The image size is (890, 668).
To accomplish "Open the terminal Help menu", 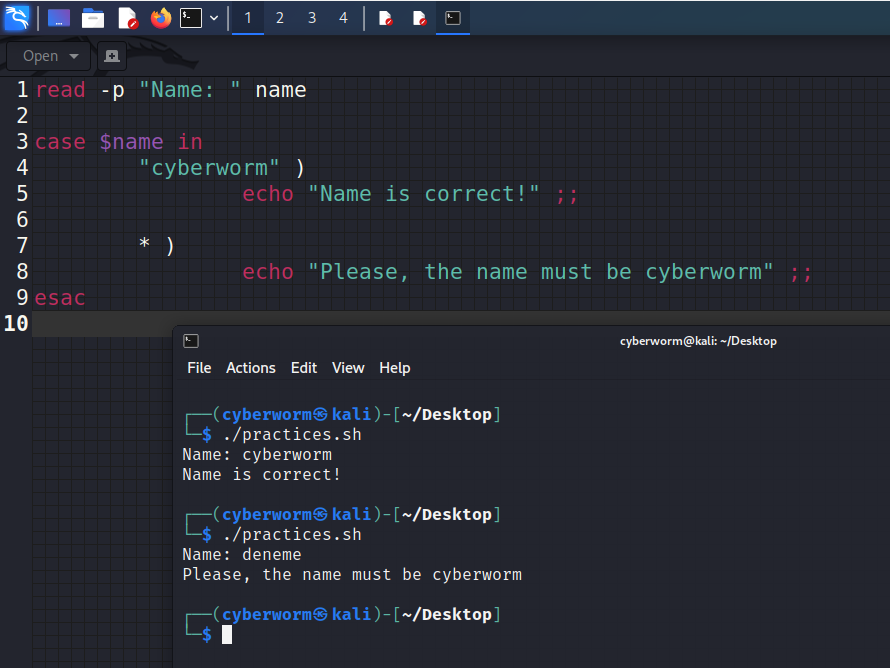I will point(395,368).
